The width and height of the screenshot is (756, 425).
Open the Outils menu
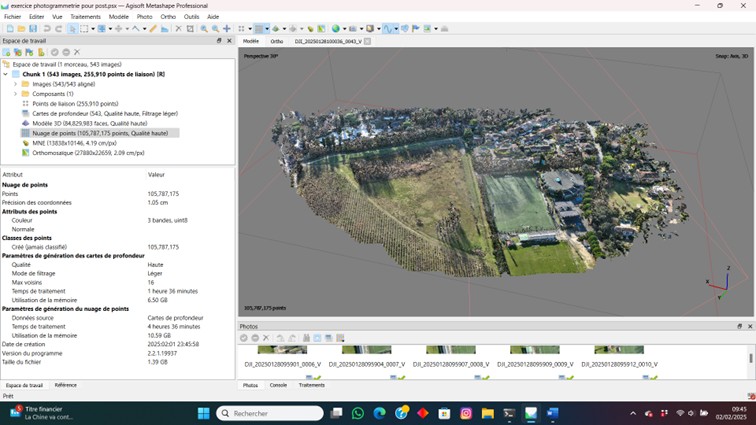191,17
